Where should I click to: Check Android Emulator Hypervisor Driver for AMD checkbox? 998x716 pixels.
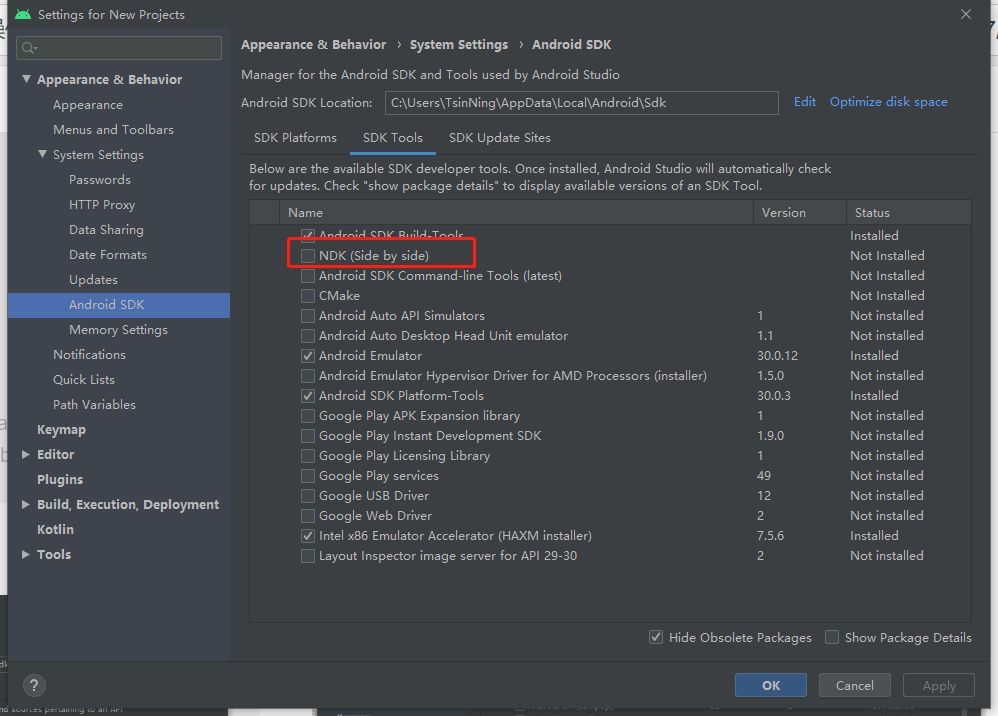coord(308,376)
